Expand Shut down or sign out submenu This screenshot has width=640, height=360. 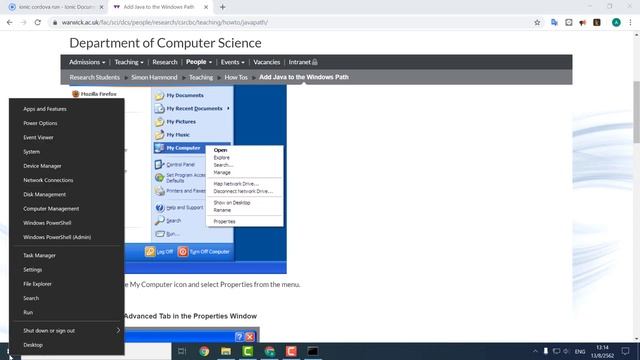click(x=67, y=331)
